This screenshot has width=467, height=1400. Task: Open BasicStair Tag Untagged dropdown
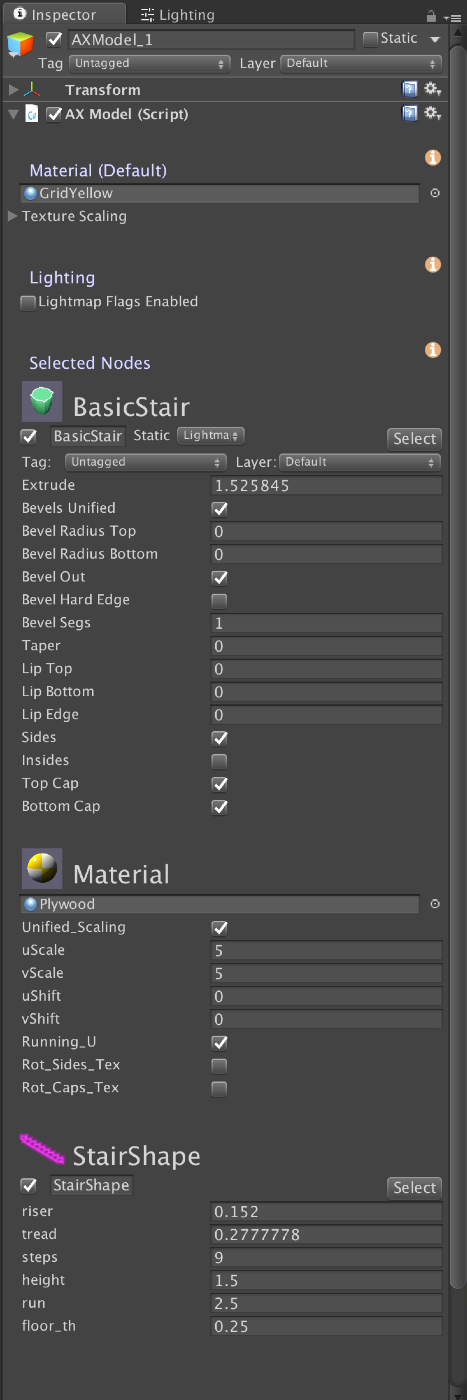click(x=146, y=462)
